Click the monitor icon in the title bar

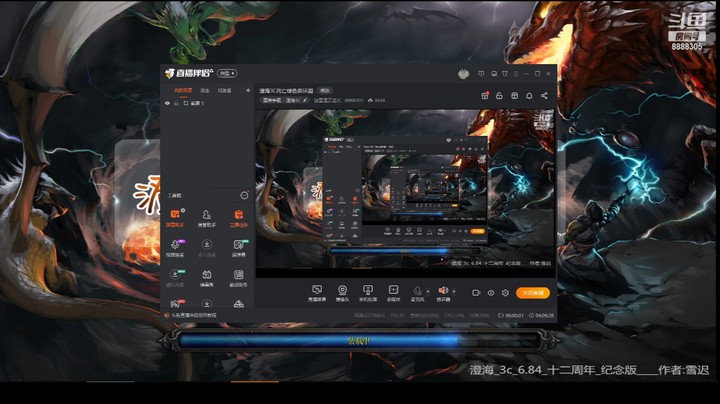(494, 73)
